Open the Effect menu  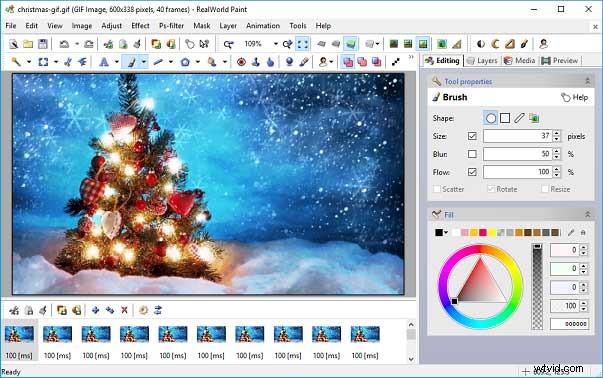click(140, 26)
